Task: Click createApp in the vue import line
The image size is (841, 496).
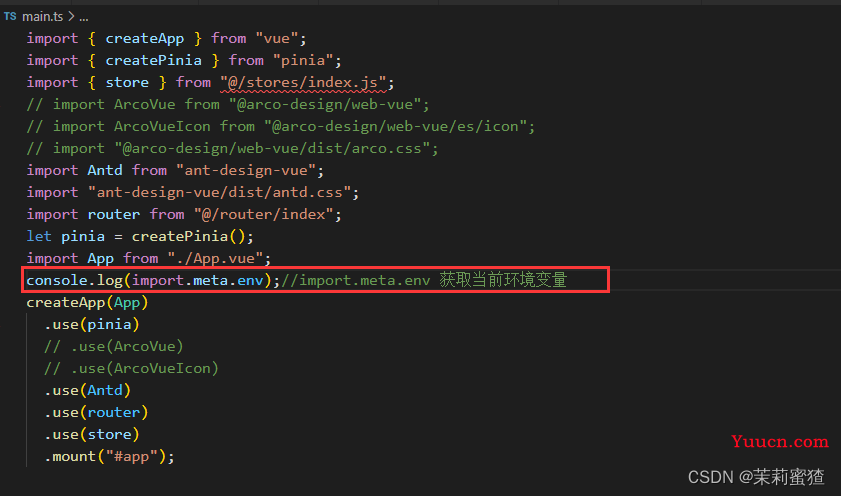Action: click(x=145, y=39)
